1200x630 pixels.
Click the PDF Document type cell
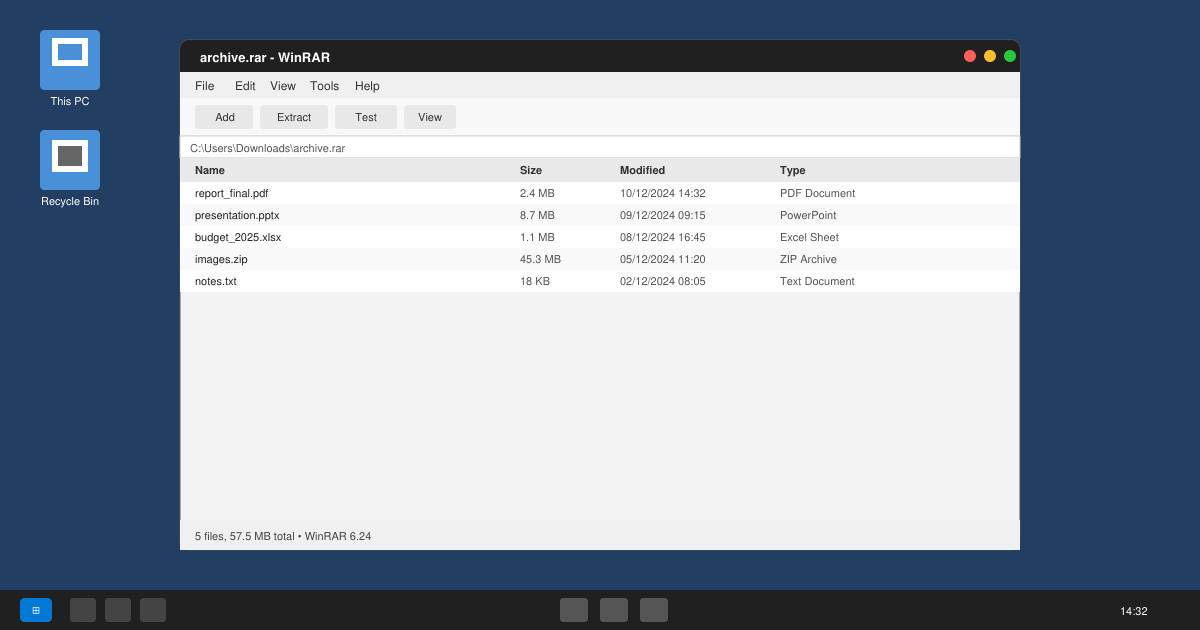click(818, 193)
